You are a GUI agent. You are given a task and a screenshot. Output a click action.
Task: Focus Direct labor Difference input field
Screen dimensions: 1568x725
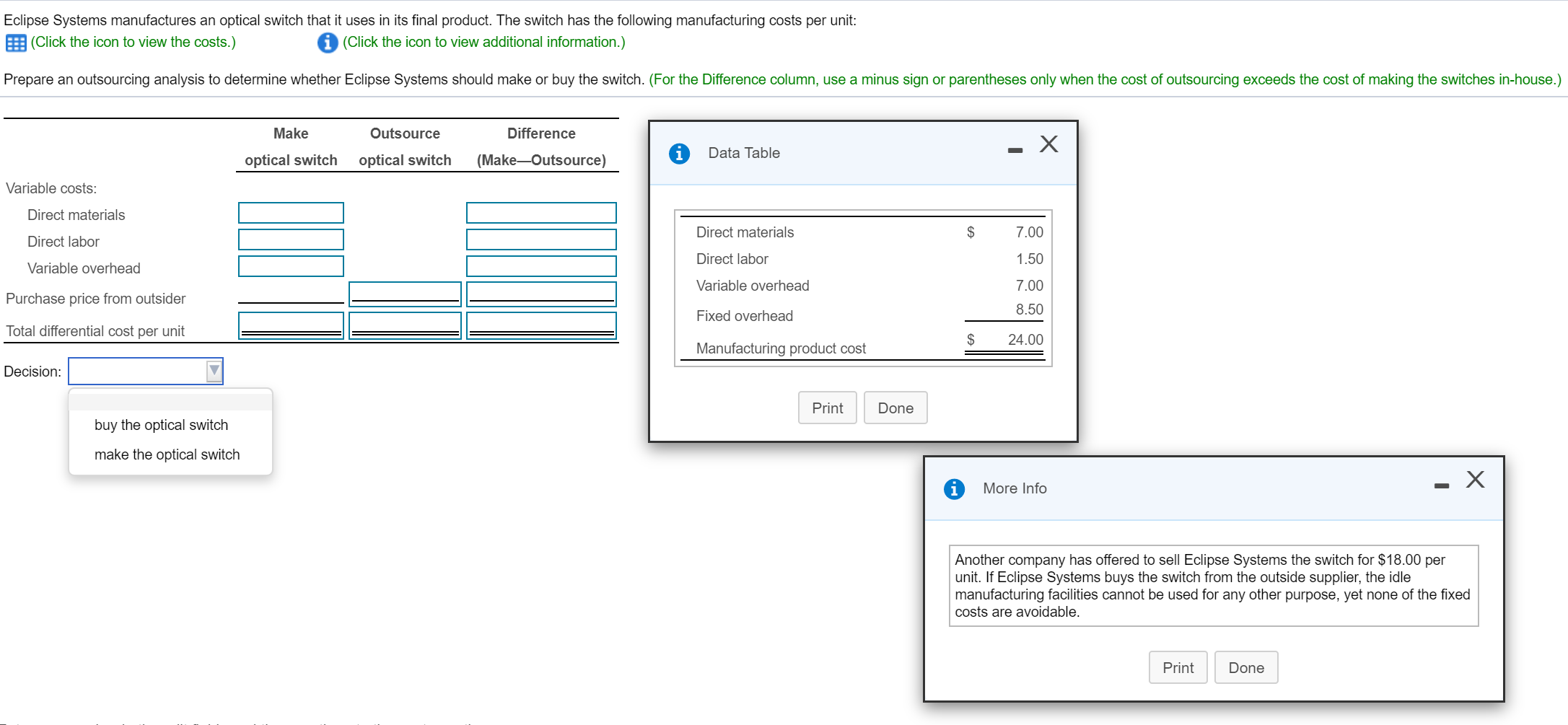pyautogui.click(x=541, y=240)
